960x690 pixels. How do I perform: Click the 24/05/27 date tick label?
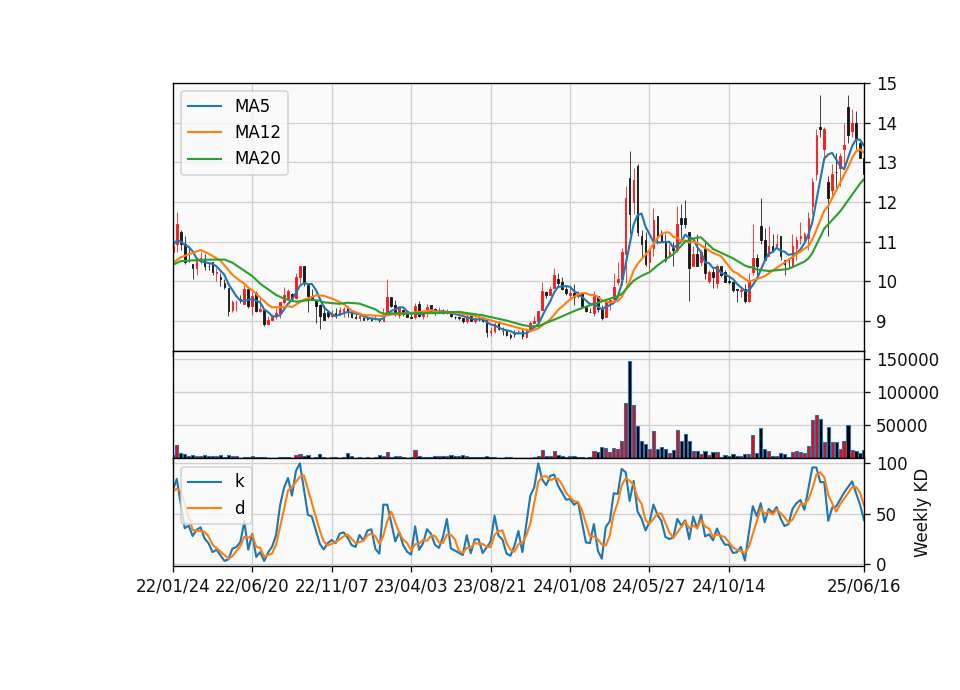click(649, 587)
